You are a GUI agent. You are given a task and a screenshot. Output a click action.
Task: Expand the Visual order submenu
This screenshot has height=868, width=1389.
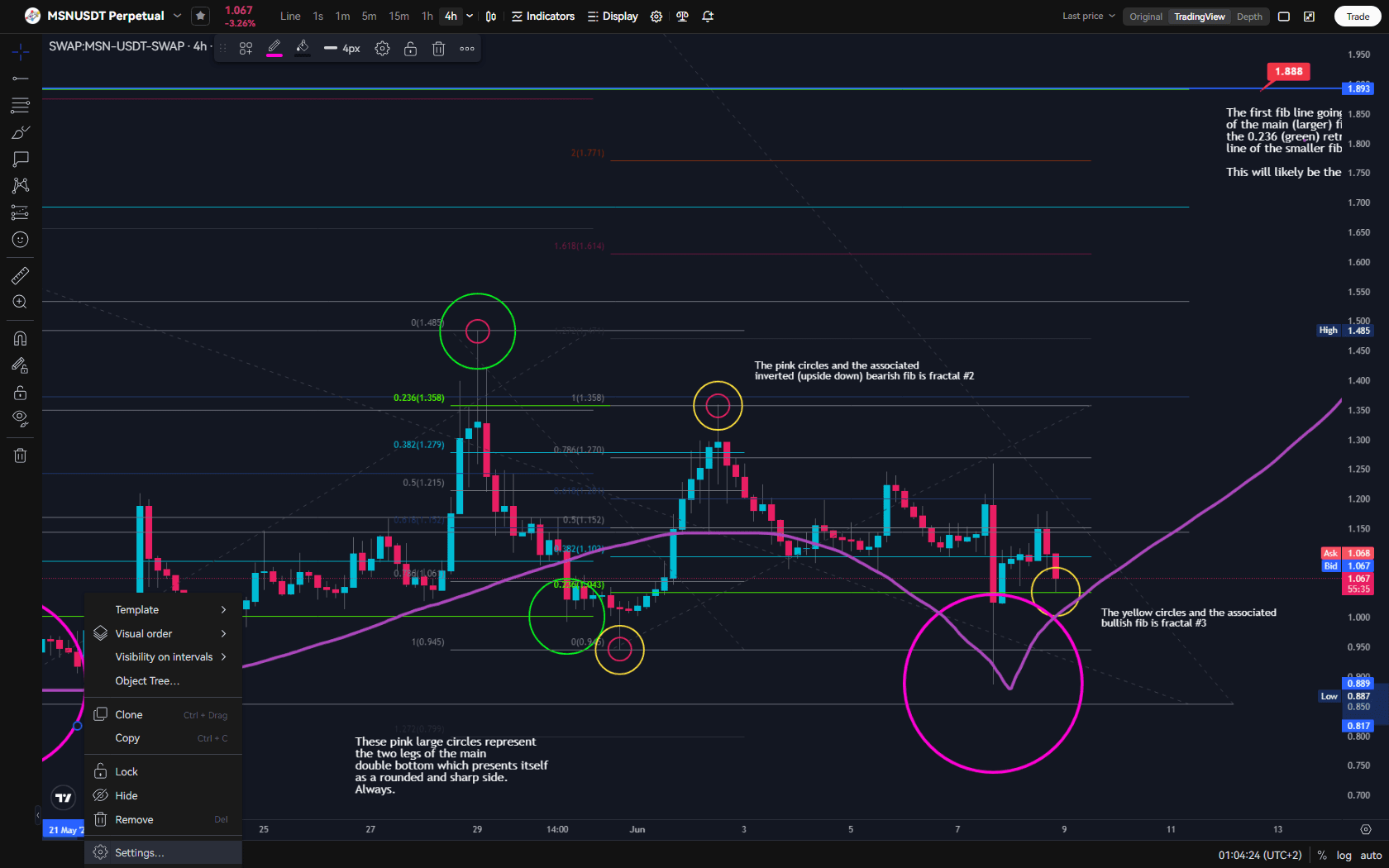(163, 633)
